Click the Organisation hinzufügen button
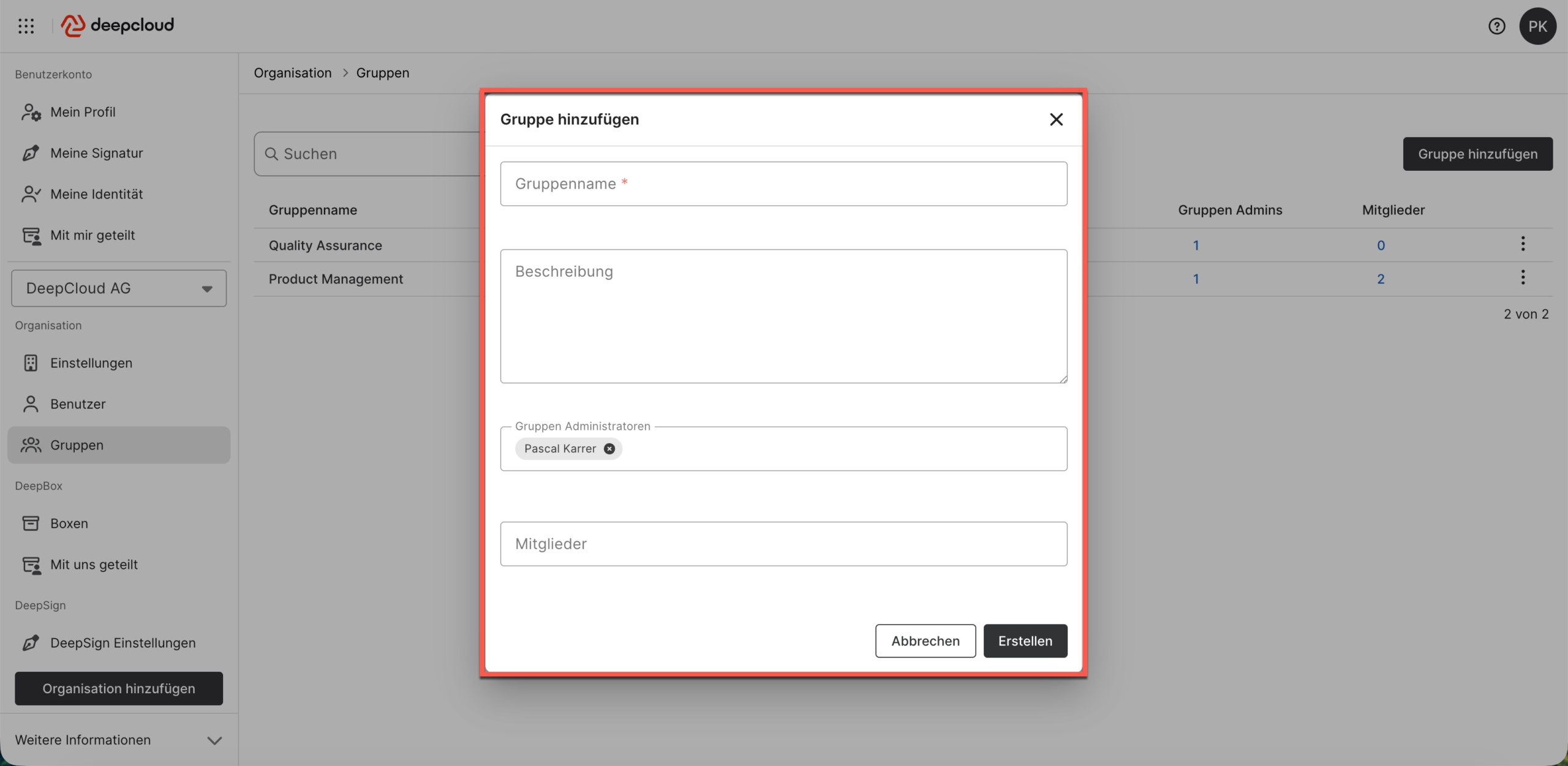The width and height of the screenshot is (1568, 766). (119, 689)
